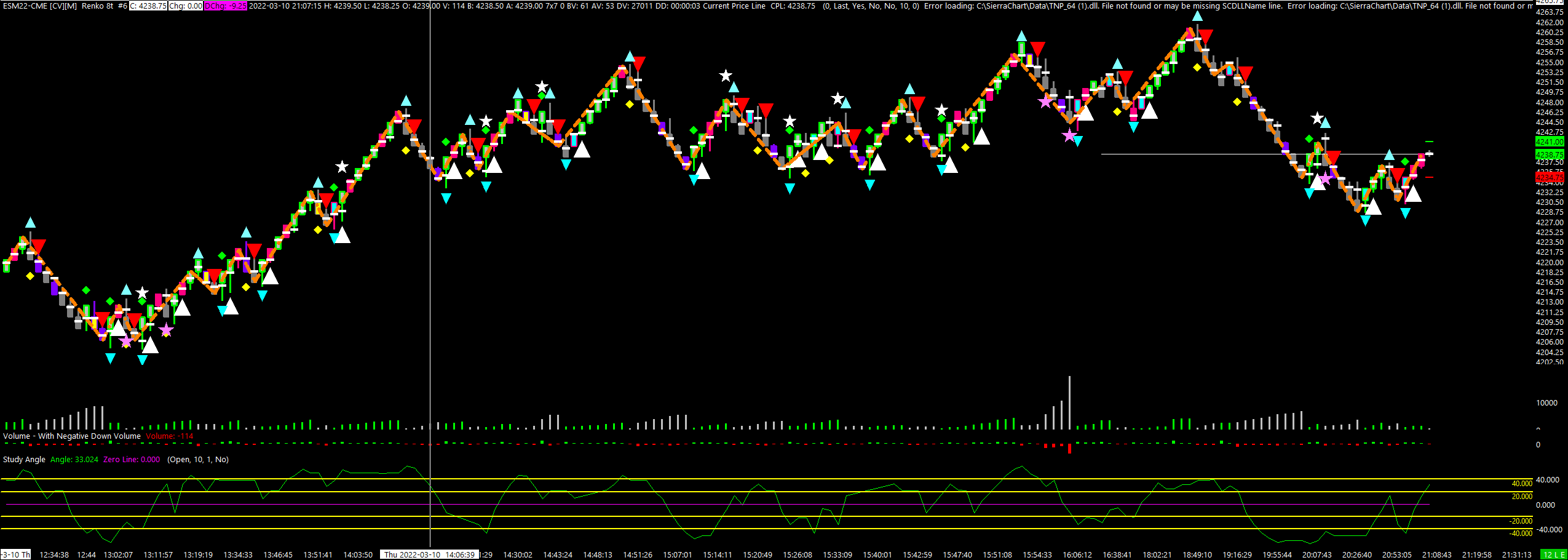
Task: Click the A: 4239.00 ask value
Action: (x=525, y=6)
